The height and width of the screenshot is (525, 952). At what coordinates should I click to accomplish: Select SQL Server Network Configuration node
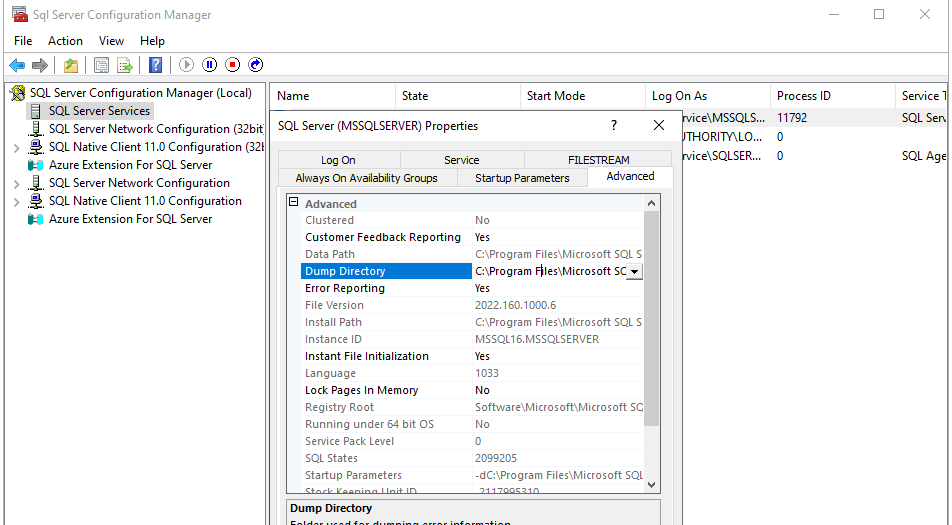click(139, 183)
